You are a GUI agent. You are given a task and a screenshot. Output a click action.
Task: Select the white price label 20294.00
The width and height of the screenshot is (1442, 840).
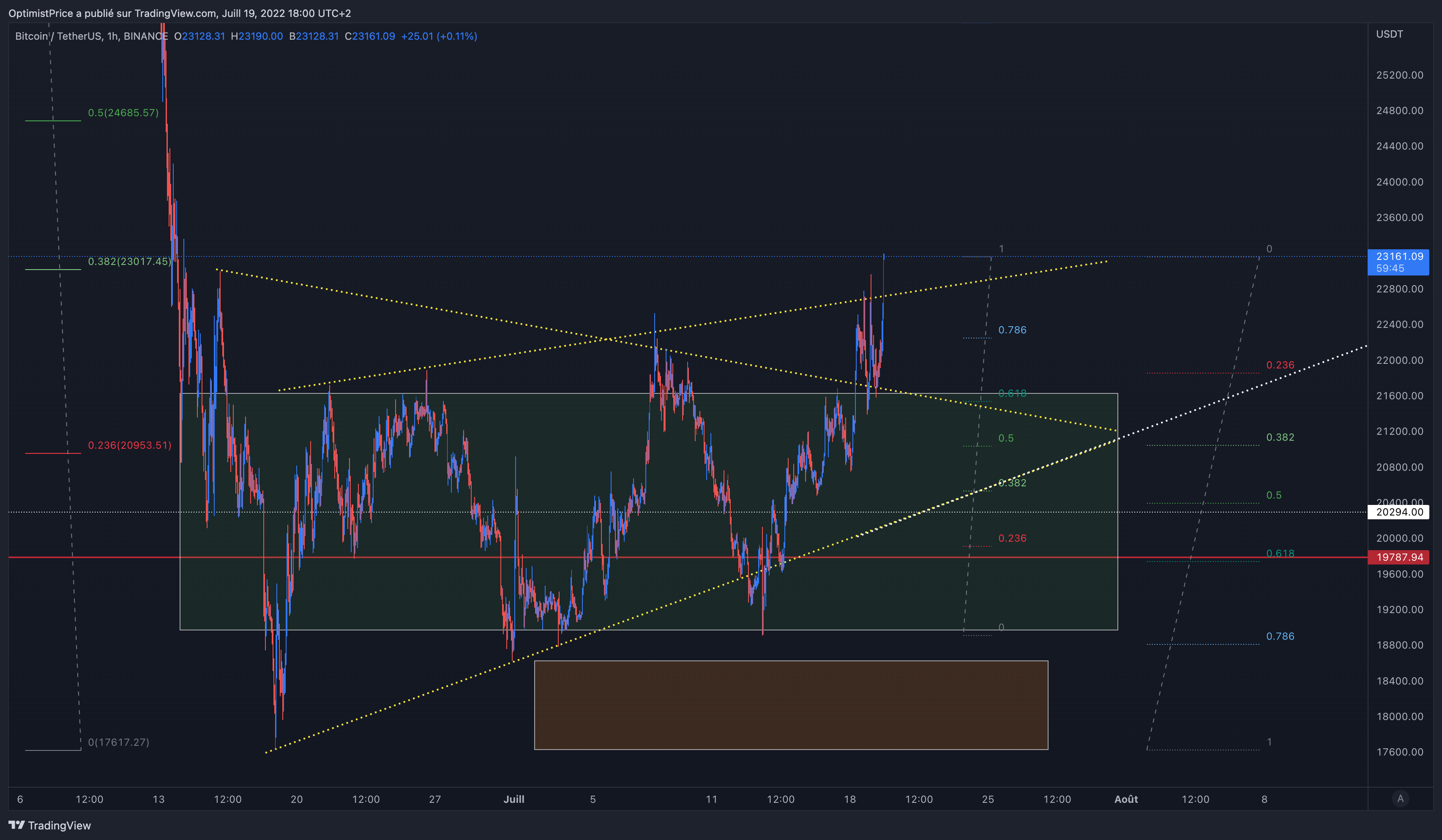(x=1398, y=512)
